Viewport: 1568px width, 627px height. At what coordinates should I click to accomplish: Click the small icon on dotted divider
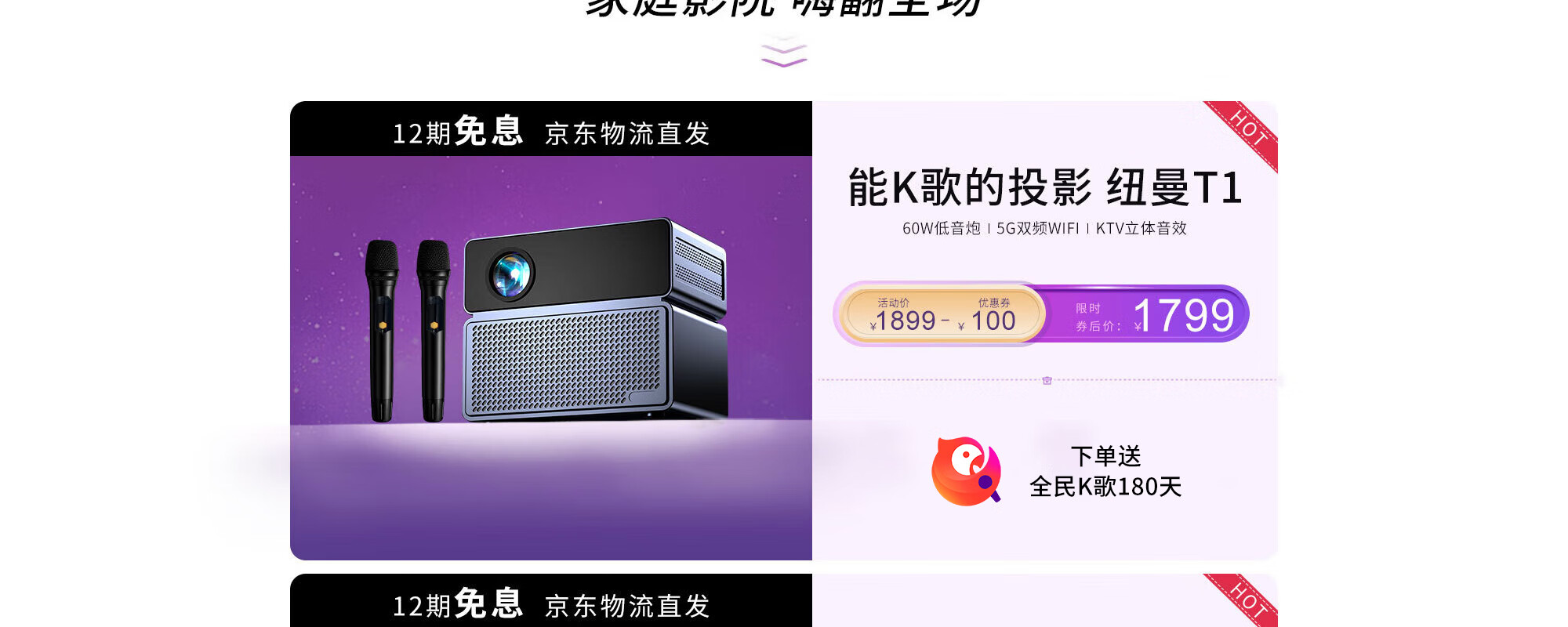[1047, 380]
